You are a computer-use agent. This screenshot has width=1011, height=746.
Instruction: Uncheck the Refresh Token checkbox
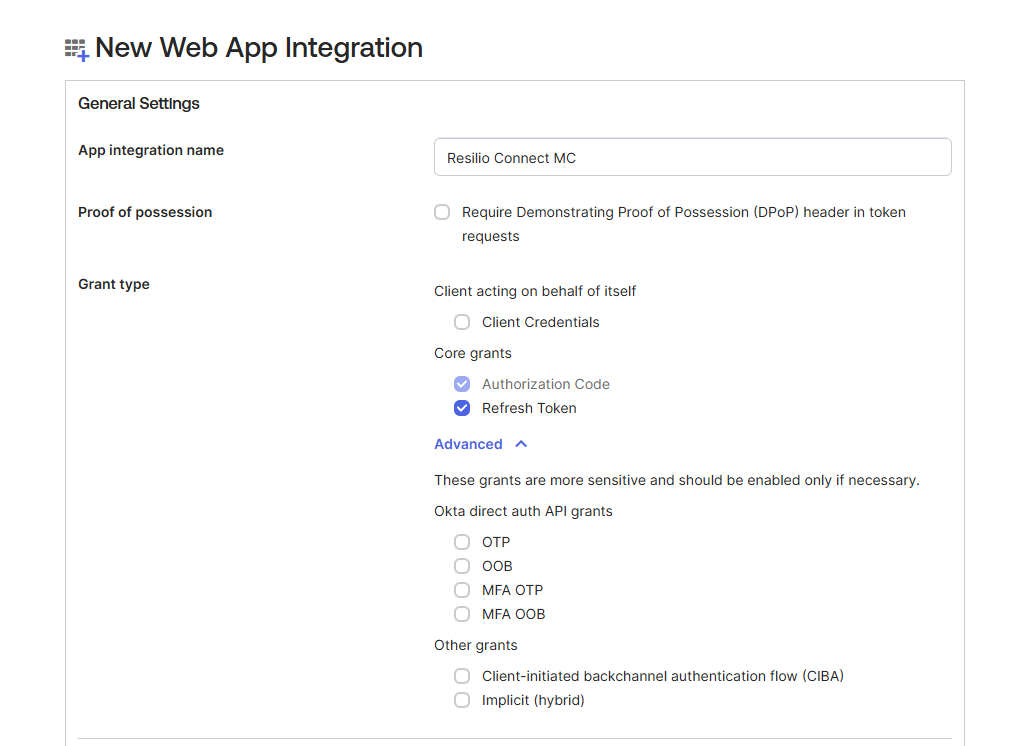462,408
